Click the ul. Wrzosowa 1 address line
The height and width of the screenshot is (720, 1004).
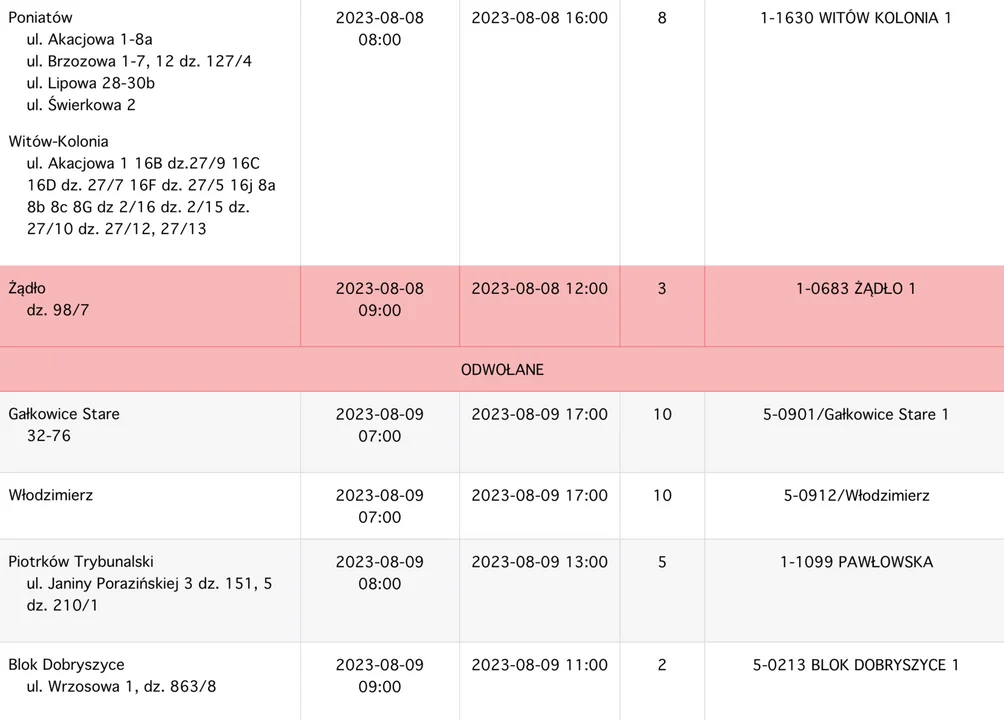coord(121,686)
